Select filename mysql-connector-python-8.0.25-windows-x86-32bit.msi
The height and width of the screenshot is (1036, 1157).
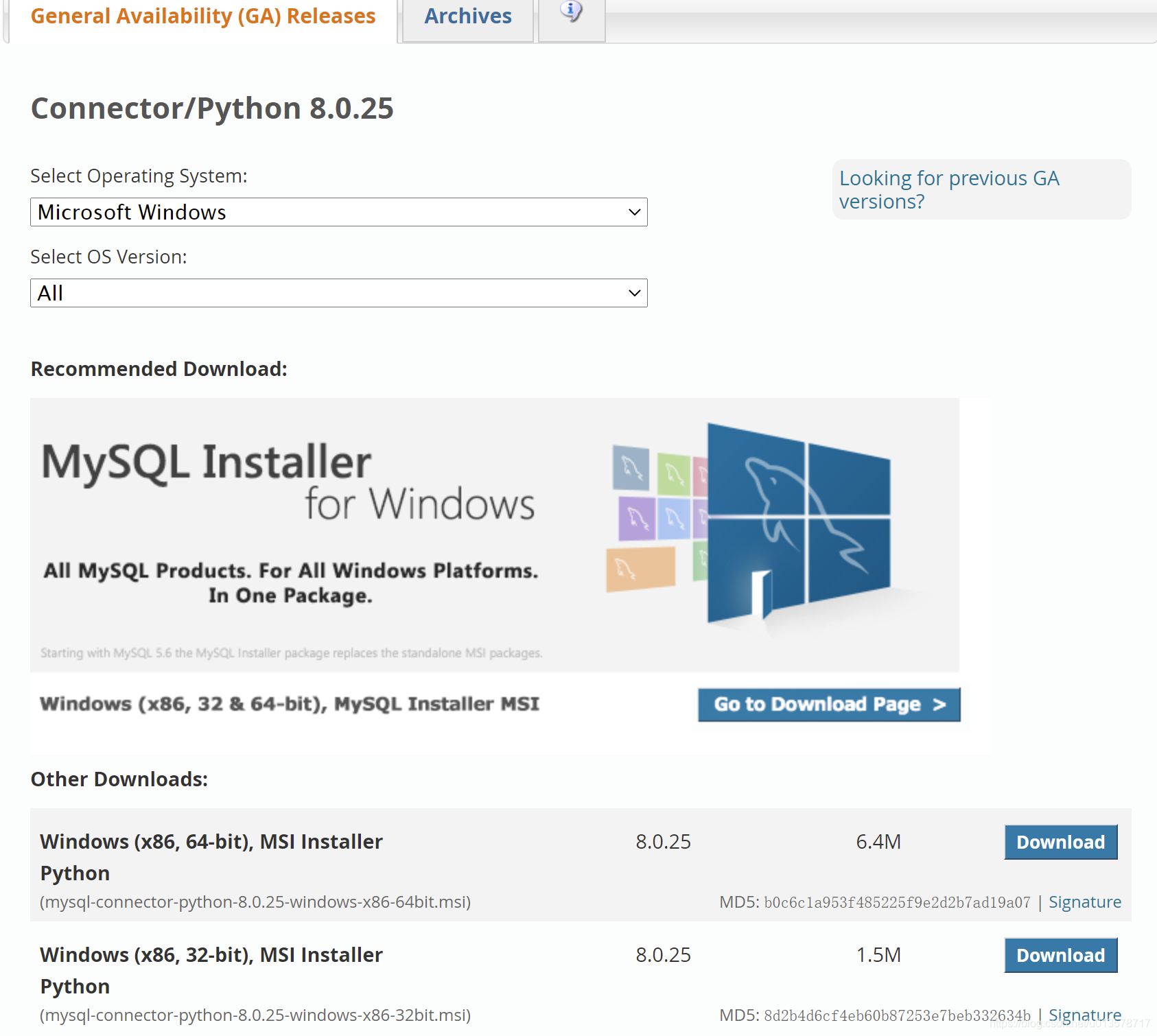255,1015
